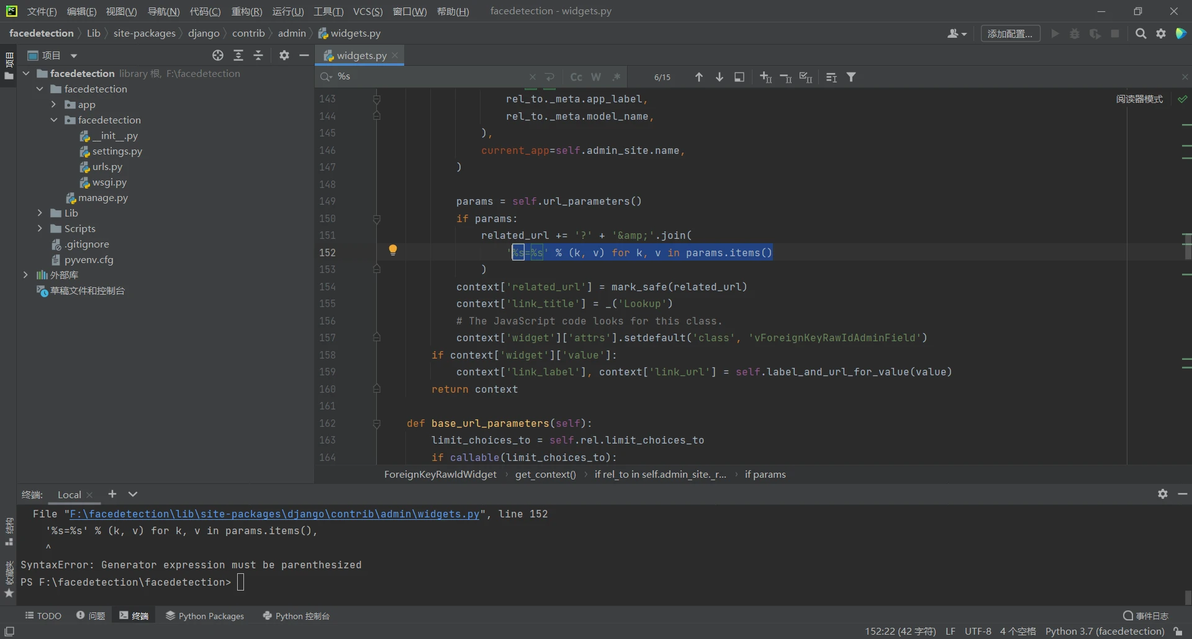1192x639 pixels.
Task: Toggle the regex option in search bar
Action: 617,77
